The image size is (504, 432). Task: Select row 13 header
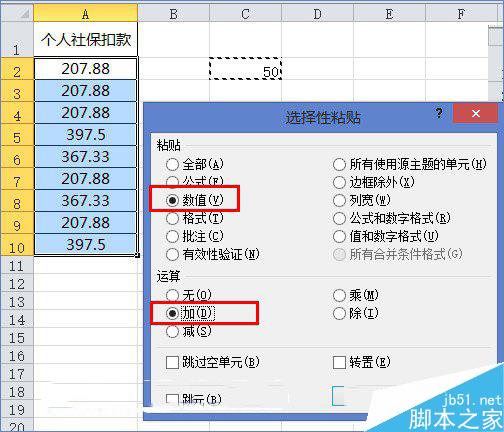point(17,302)
